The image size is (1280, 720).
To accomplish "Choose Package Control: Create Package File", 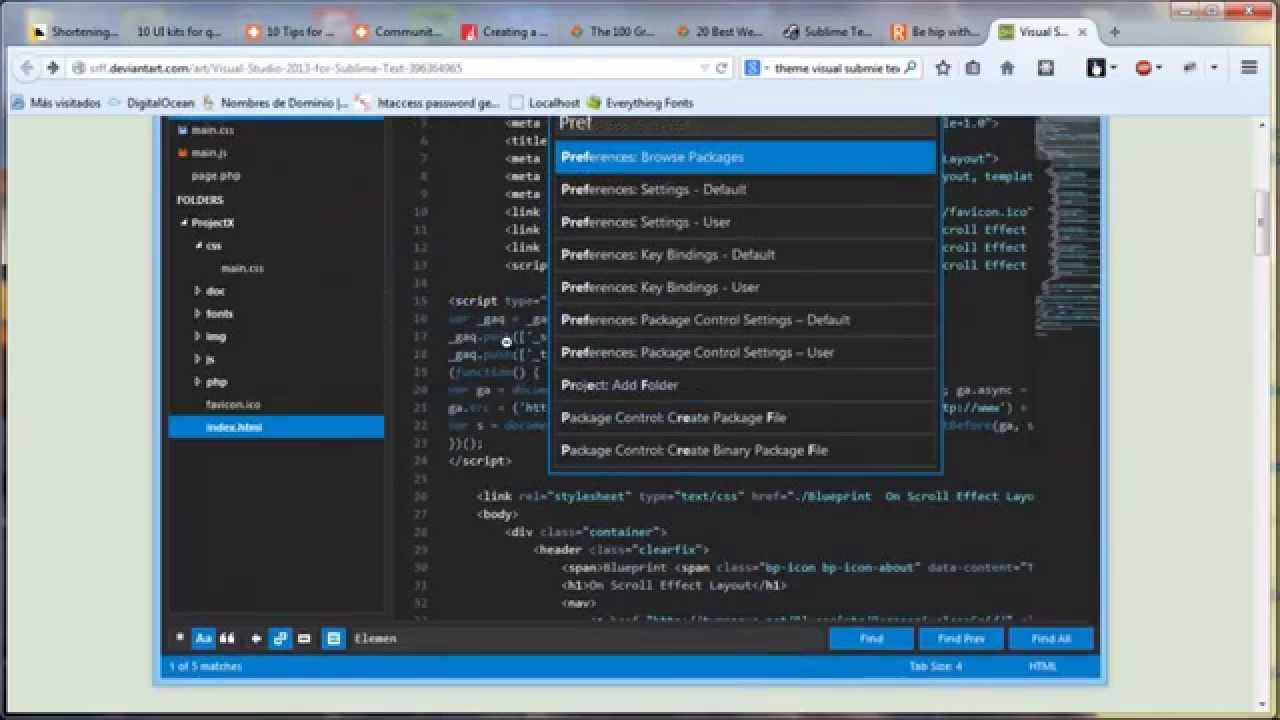I will tap(745, 417).
